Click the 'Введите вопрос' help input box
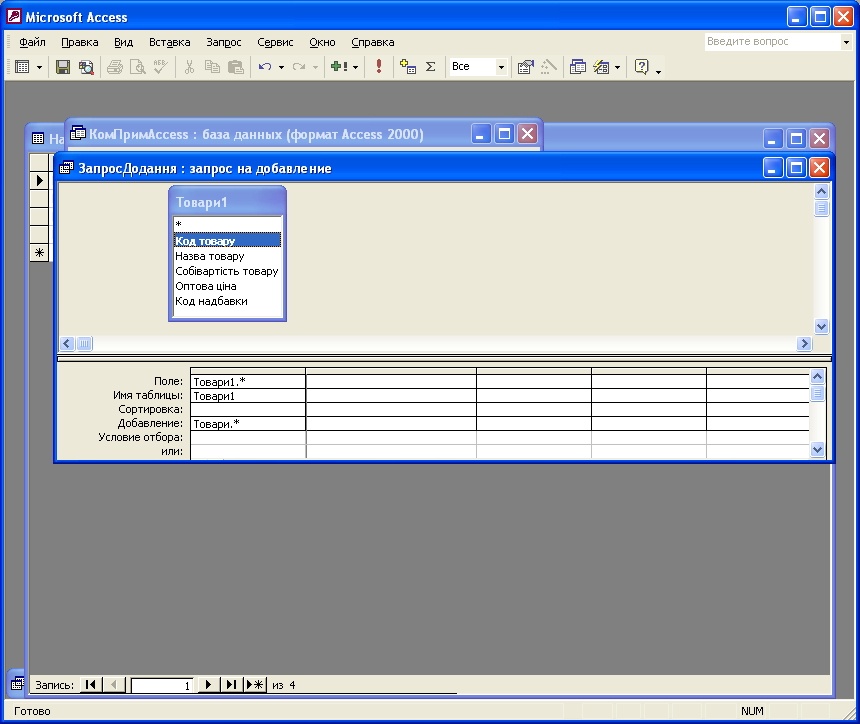 772,42
